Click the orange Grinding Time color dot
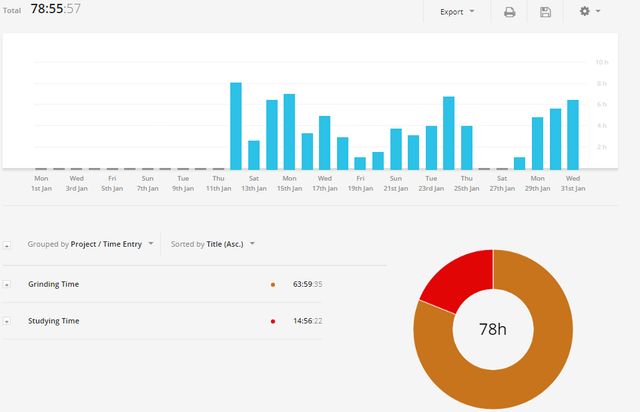 (x=273, y=285)
